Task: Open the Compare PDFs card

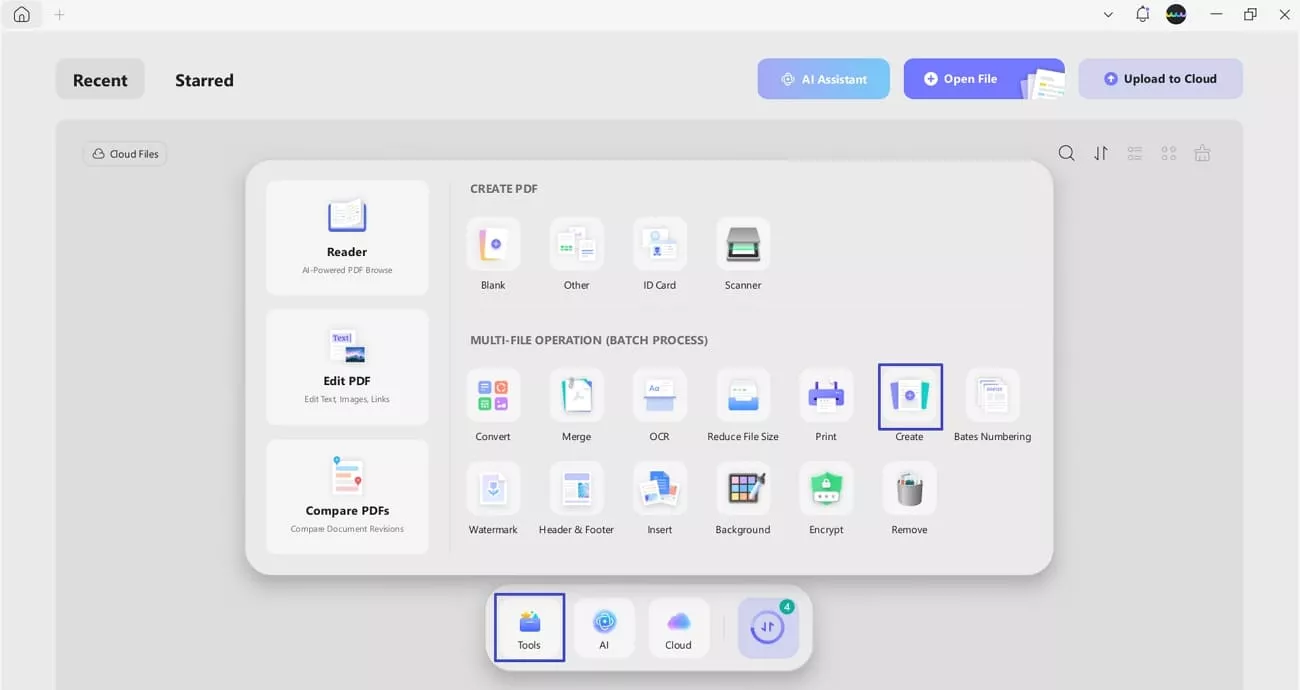Action: 347,496
